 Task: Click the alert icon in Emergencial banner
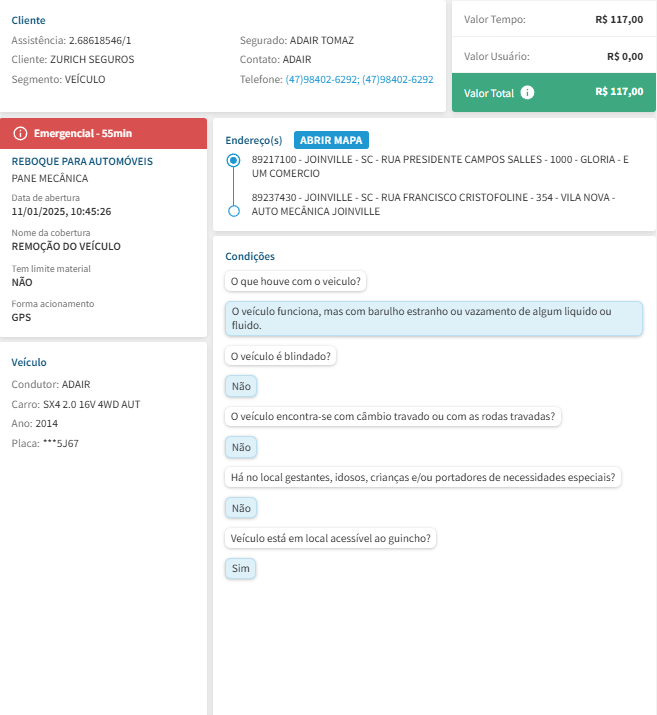[20, 133]
